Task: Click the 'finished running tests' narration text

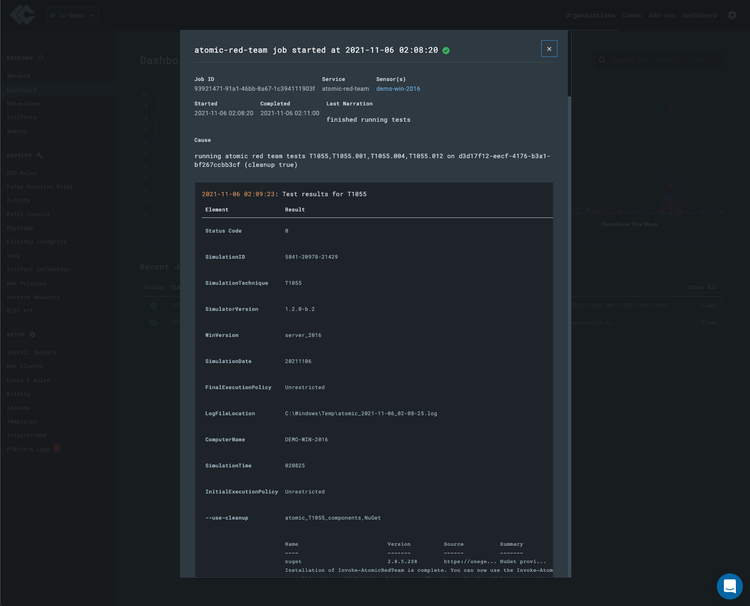Action: click(x=368, y=120)
